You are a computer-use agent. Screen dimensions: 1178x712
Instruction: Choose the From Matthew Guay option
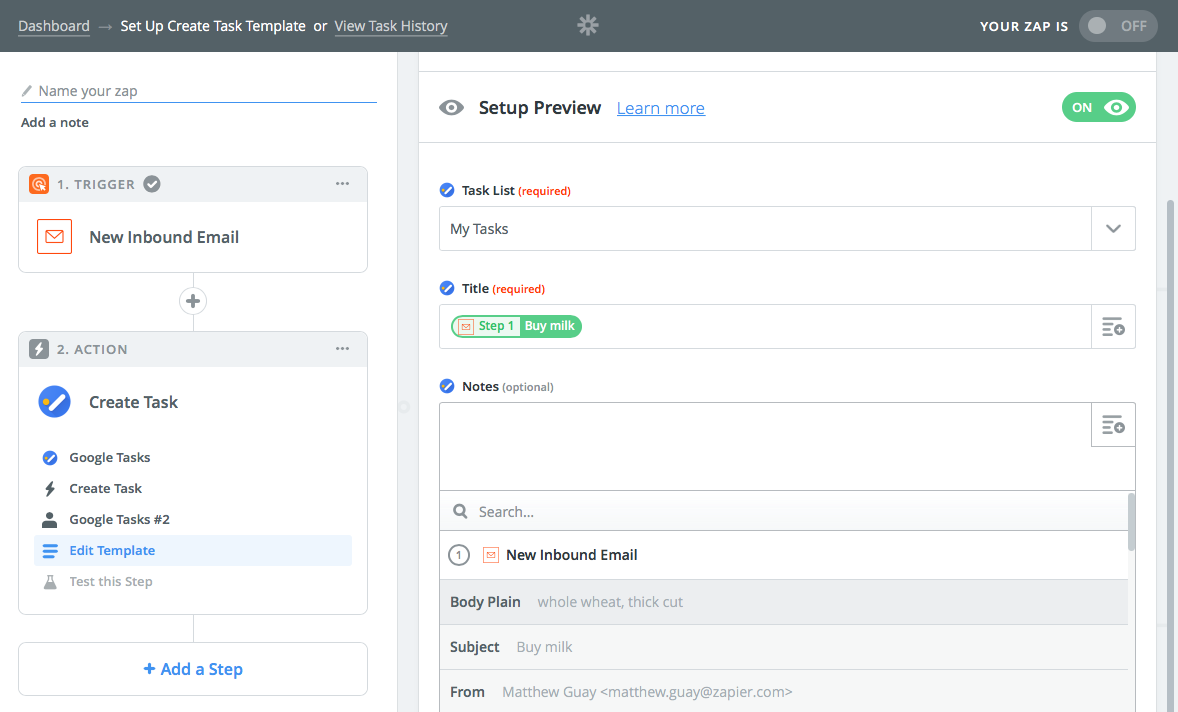pyautogui.click(x=784, y=692)
